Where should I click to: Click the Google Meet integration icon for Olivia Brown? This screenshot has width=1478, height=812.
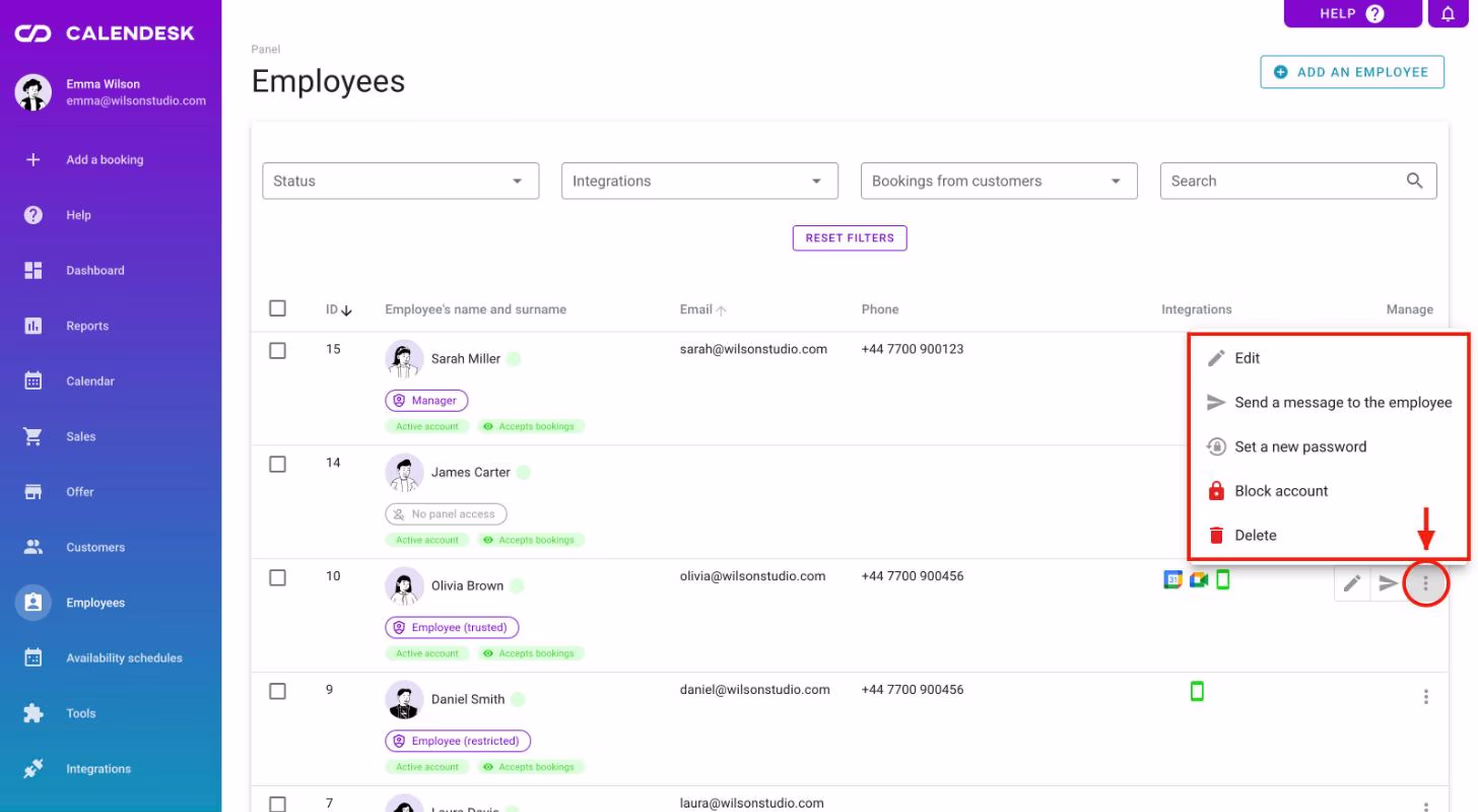[1199, 580]
